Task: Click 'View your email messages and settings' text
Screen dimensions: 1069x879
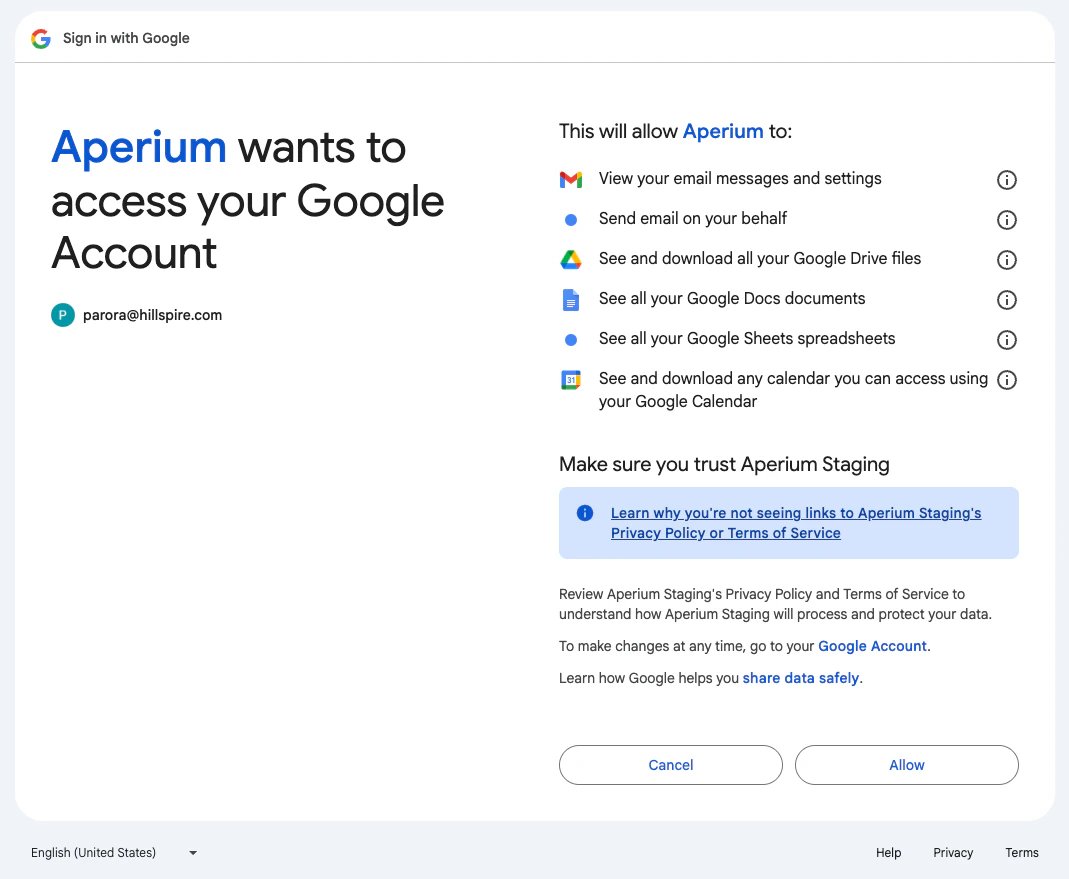Action: click(x=740, y=179)
